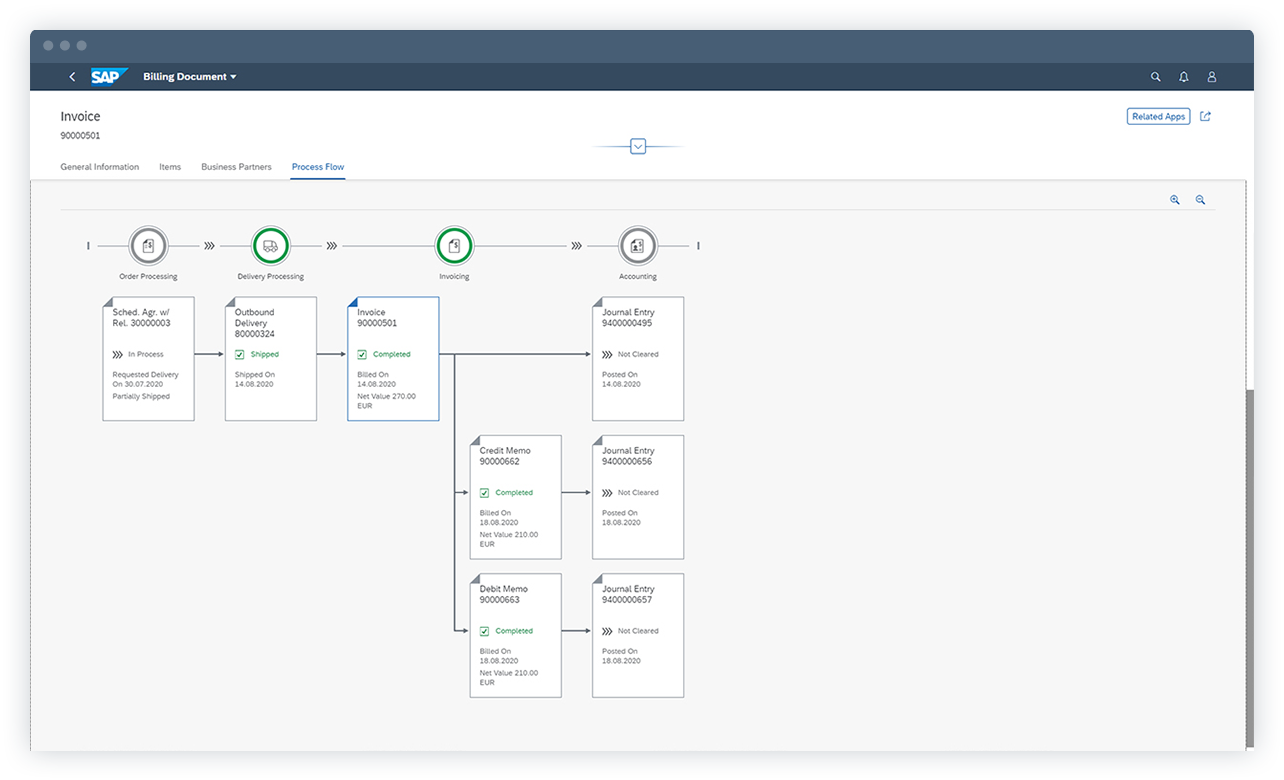Collapse the header with the chevron arrow
This screenshot has height=780, width=1284.
coord(638,146)
